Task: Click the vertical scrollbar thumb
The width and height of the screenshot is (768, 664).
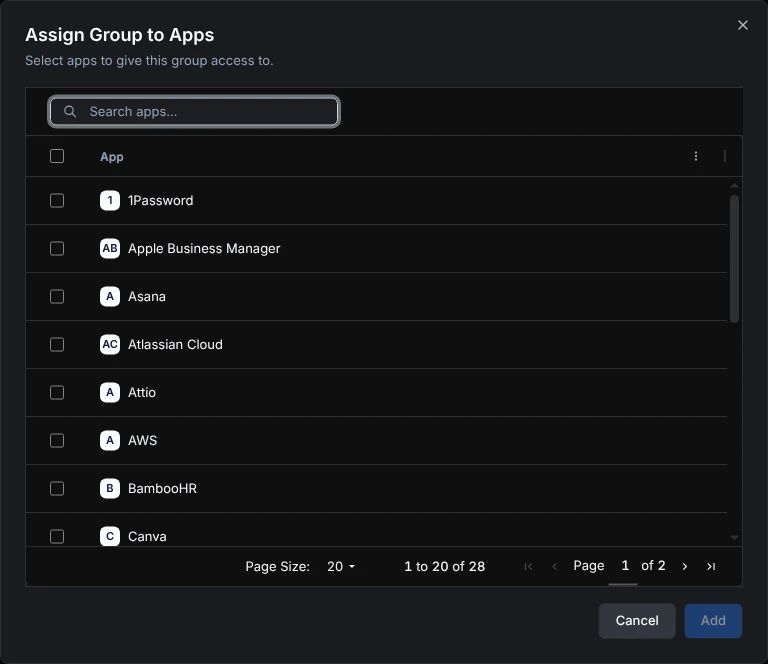Action: 734,259
